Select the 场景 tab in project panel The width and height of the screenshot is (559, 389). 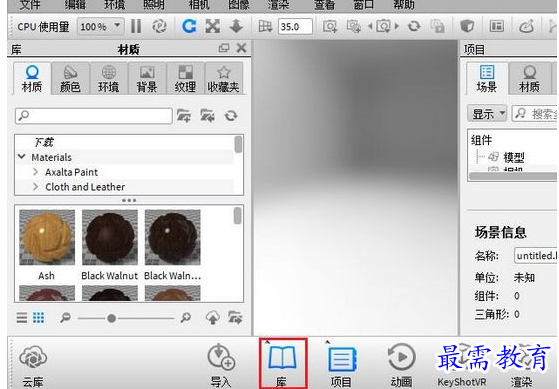pos(487,78)
